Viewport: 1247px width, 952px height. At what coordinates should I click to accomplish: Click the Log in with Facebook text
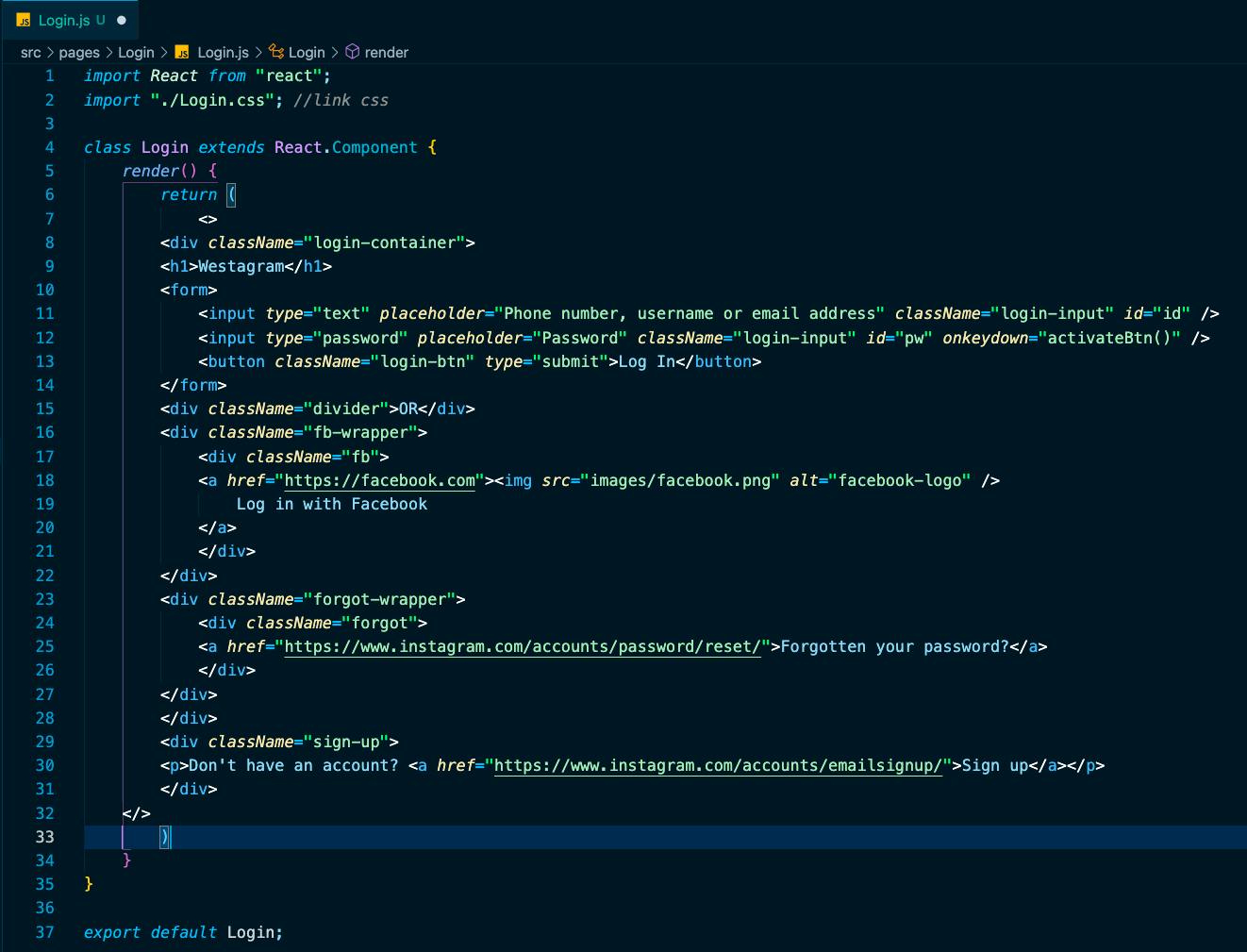[x=332, y=504]
